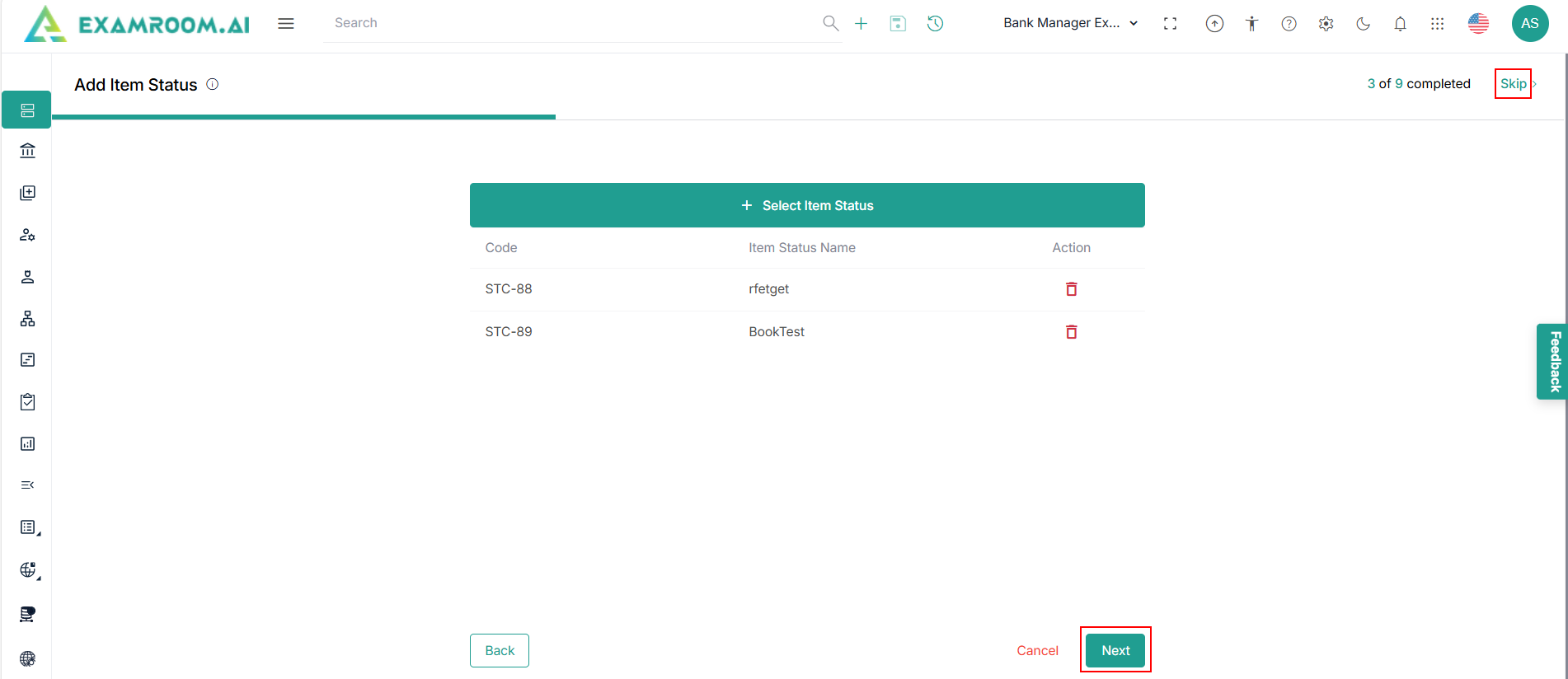
Task: Open the Feedback side tab
Action: pyautogui.click(x=1552, y=362)
